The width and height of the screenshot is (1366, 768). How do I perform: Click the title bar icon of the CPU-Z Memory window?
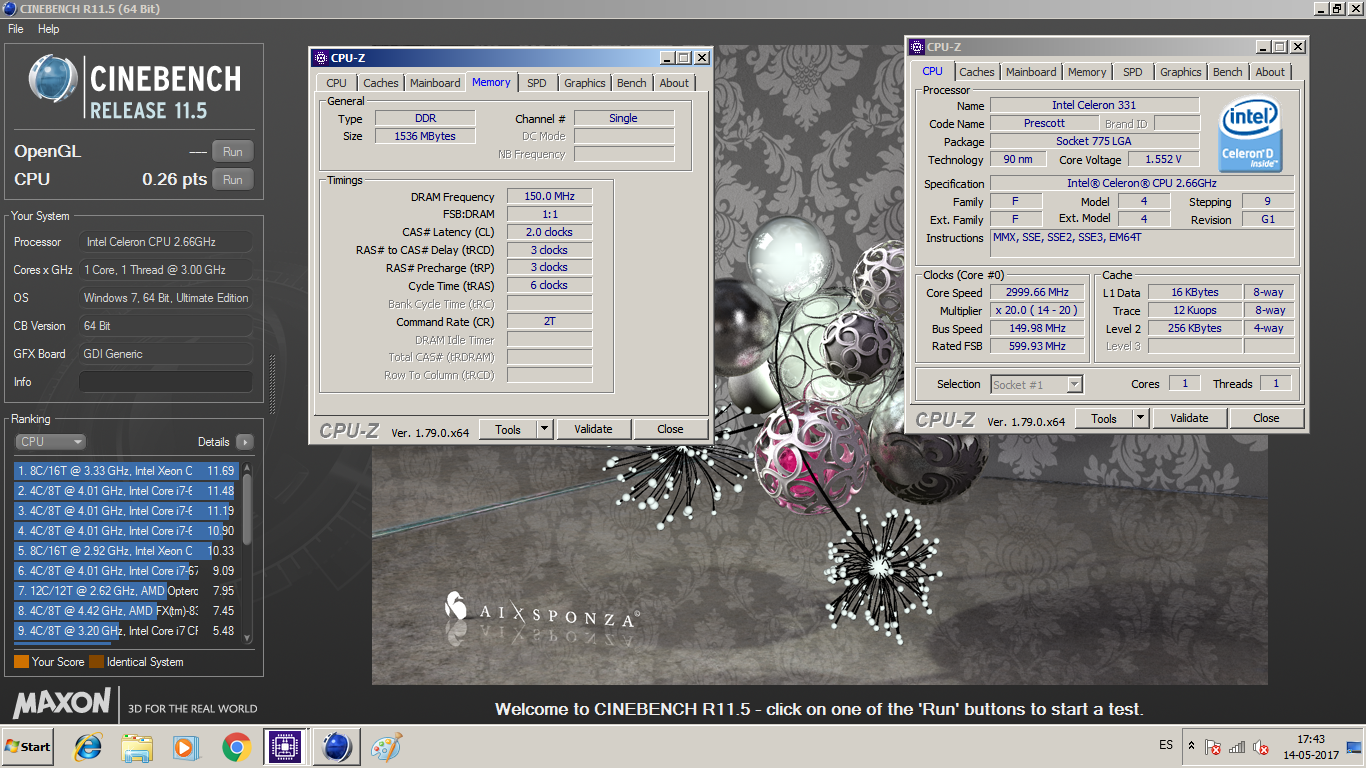point(320,58)
